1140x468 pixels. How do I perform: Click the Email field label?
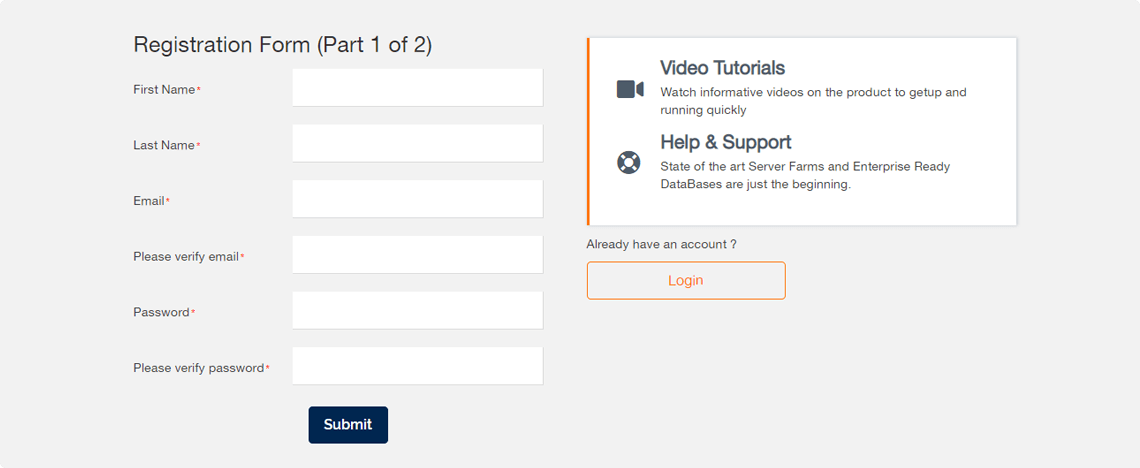pyautogui.click(x=149, y=201)
